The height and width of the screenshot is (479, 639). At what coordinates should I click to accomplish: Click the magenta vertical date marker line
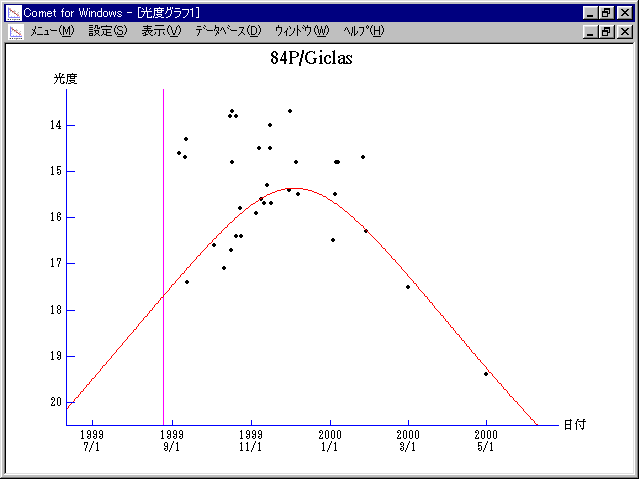(x=163, y=257)
